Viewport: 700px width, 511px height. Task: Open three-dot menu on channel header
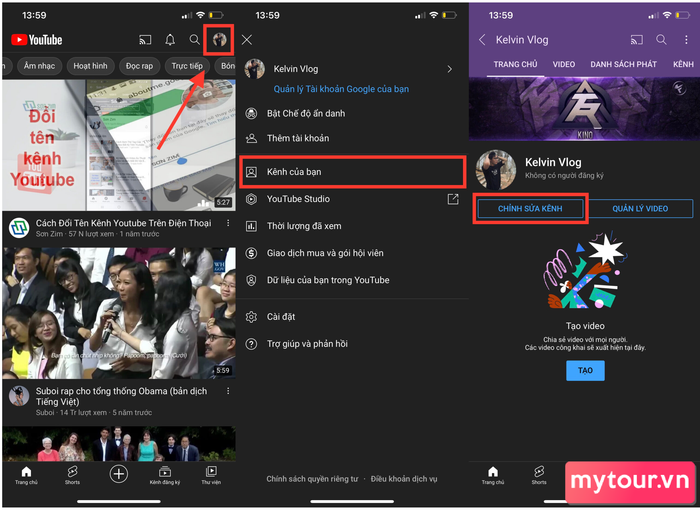click(686, 40)
